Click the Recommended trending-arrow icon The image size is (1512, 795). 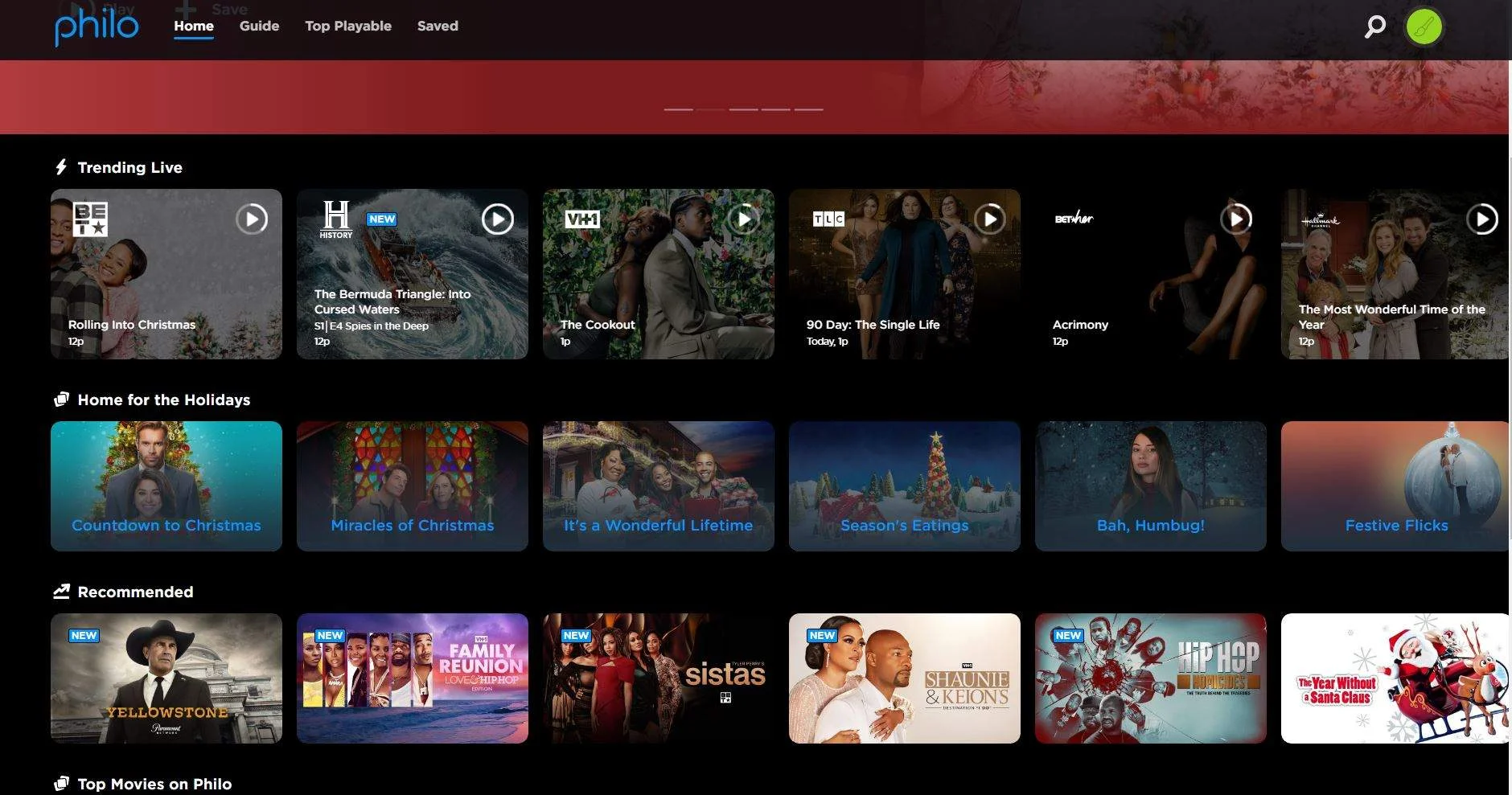pos(61,592)
